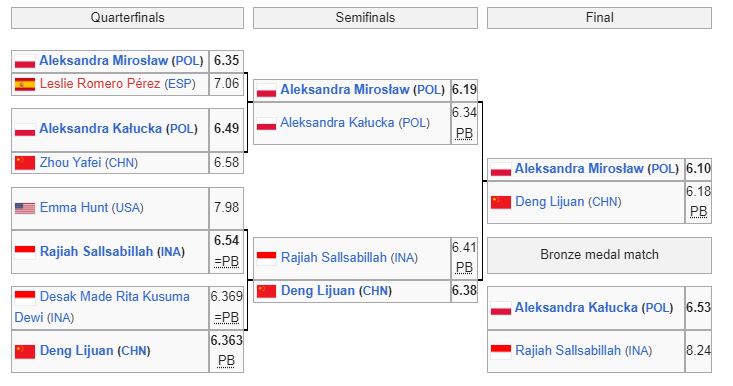The width and height of the screenshot is (733, 386).
Task: Open Emma Hunt athlete link
Action: 74,207
